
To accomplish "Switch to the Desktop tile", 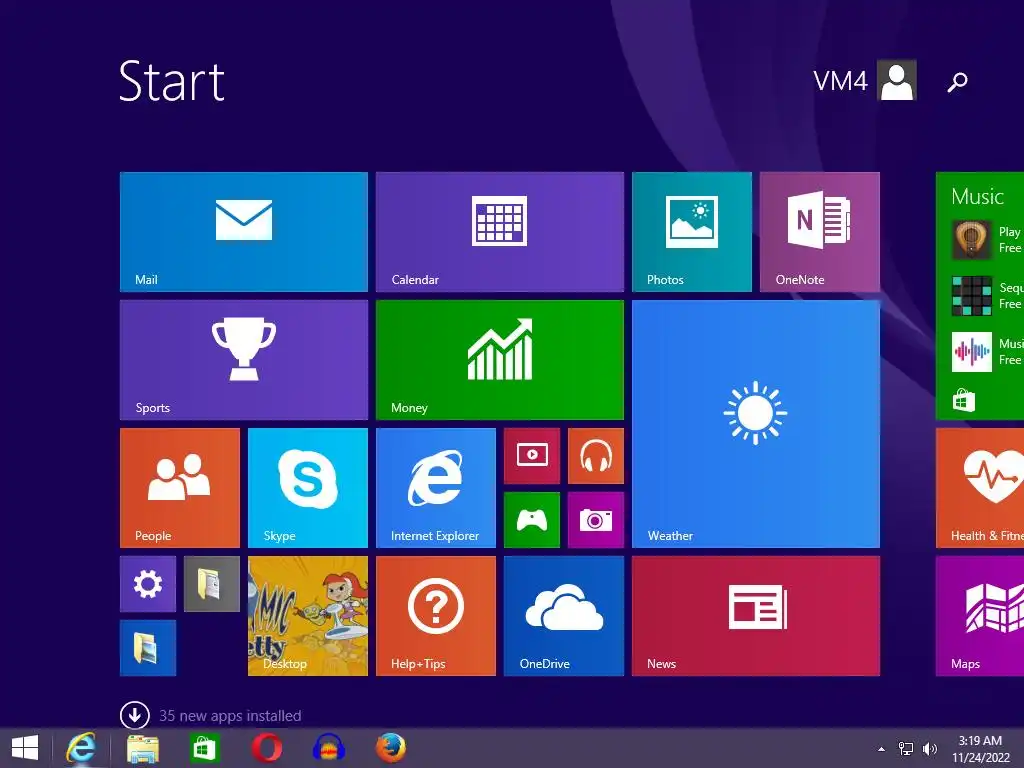I will point(308,616).
